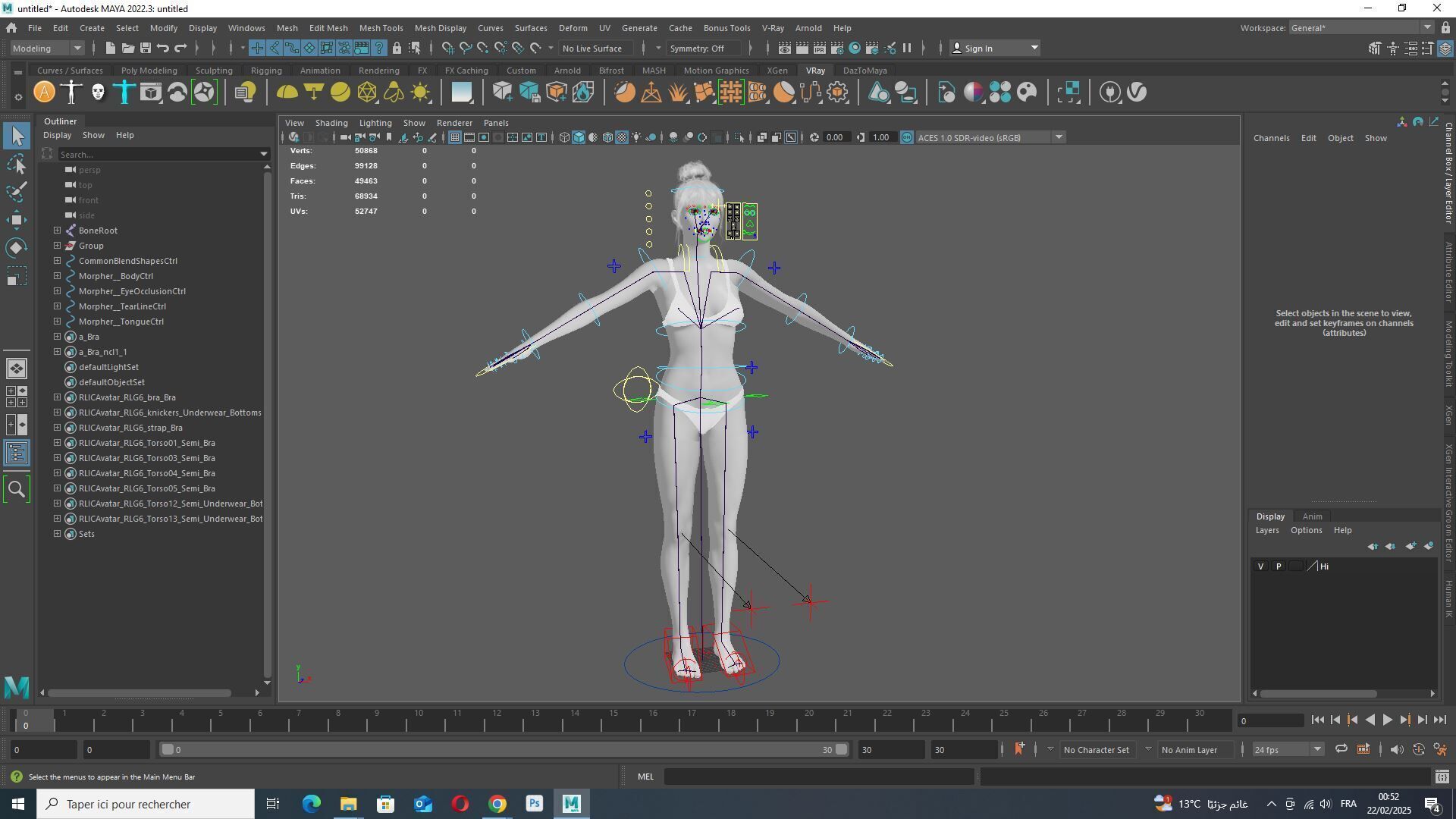Screen dimensions: 1456x819
Task: Open Maya app in Windows taskbar
Action: 572,804
